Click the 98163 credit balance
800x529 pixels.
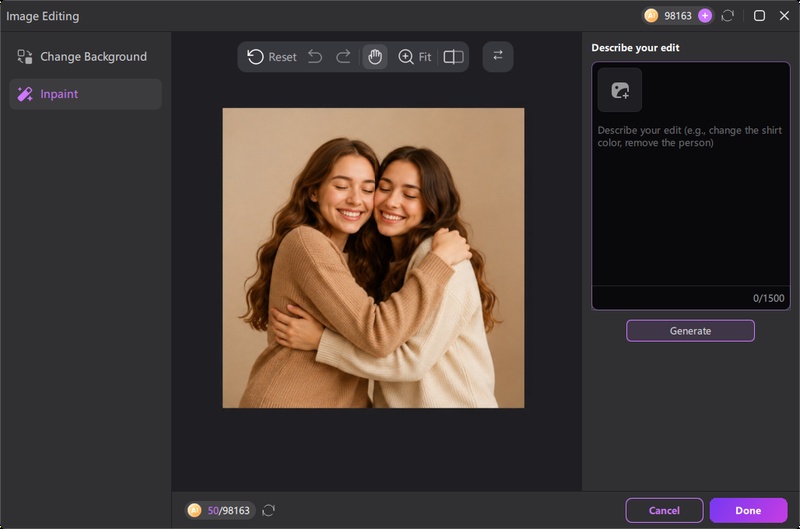coord(678,16)
